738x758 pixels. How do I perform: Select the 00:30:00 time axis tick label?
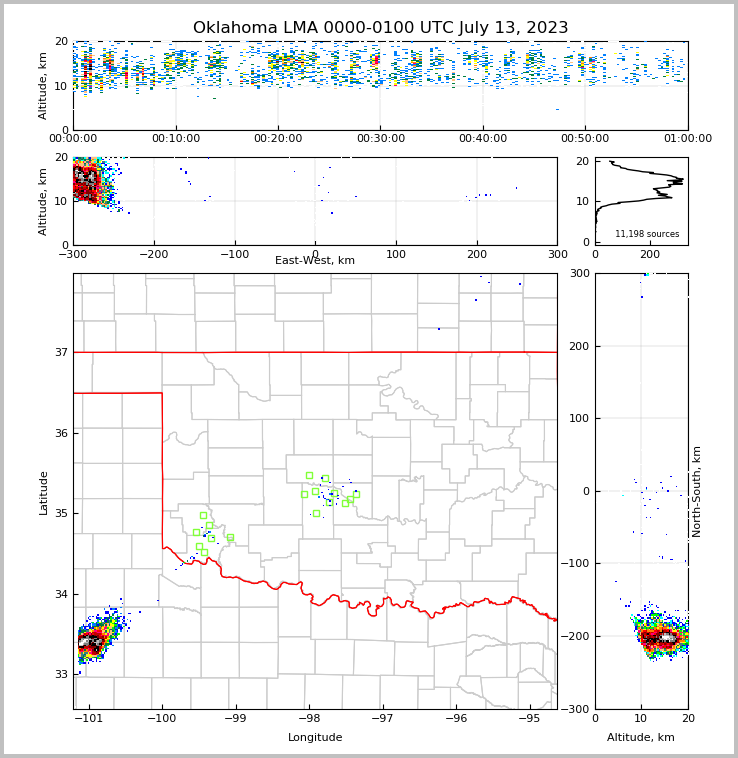coord(380,139)
